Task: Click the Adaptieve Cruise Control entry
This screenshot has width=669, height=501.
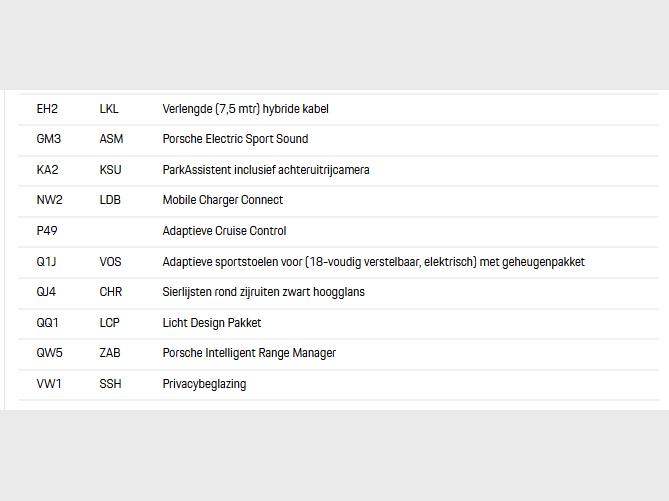Action: 224,231
